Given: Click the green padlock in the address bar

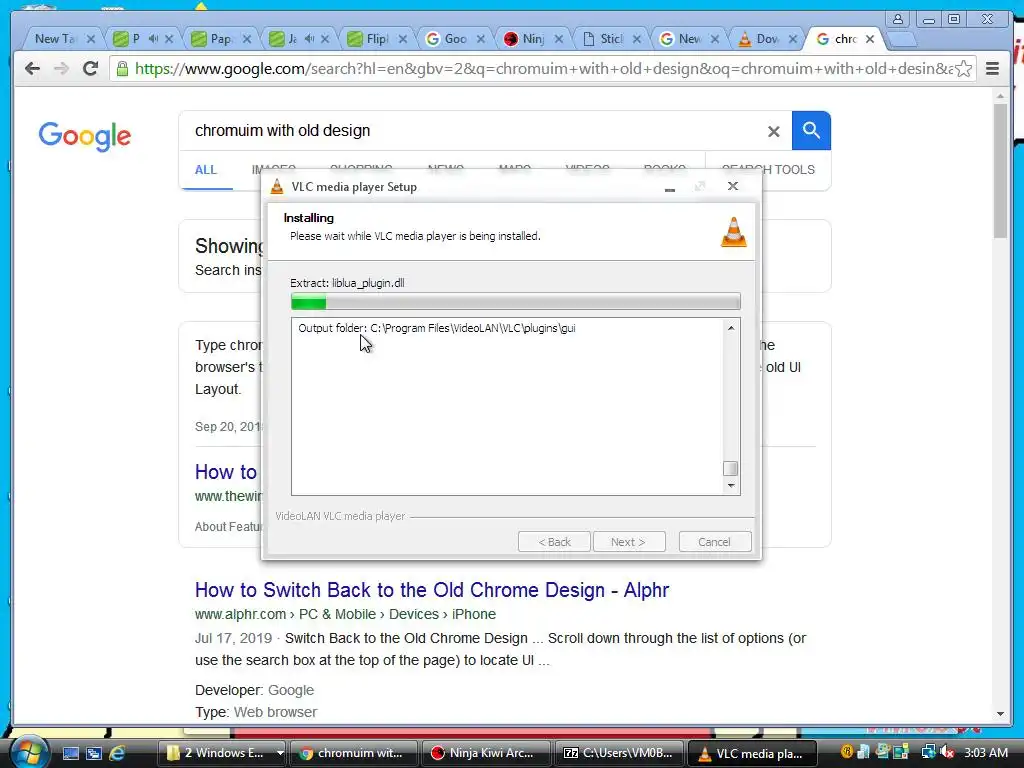Looking at the screenshot, I should point(121,68).
